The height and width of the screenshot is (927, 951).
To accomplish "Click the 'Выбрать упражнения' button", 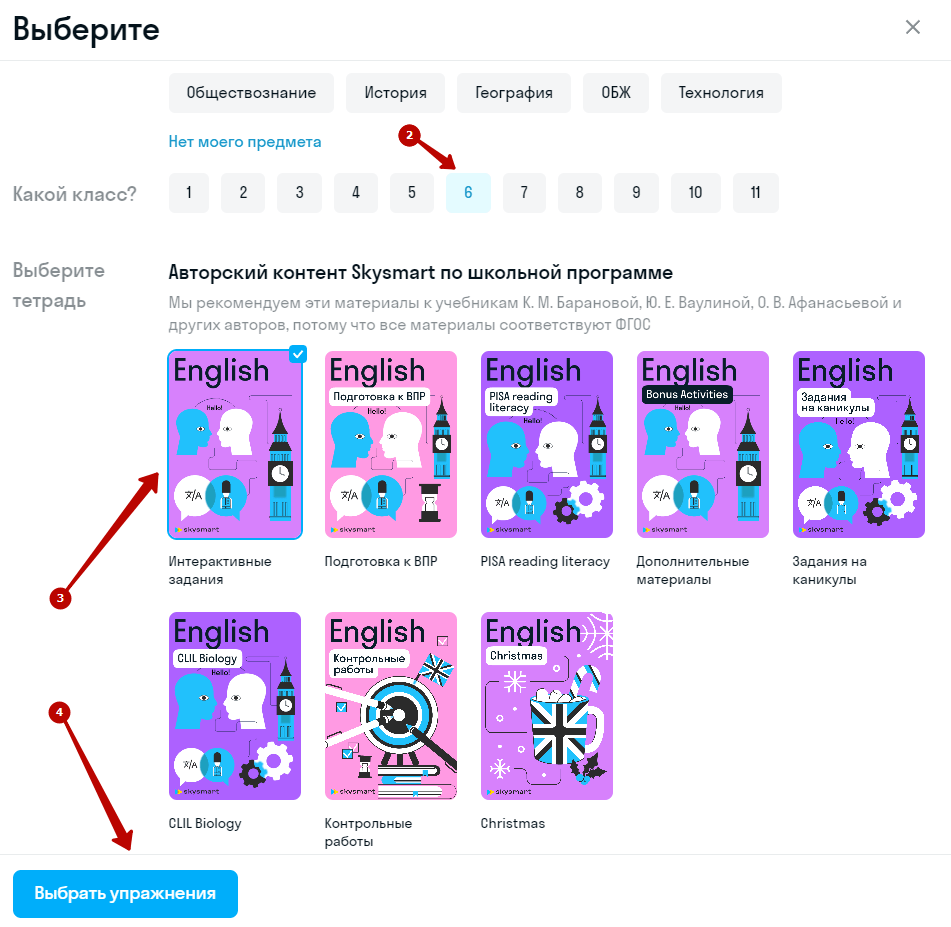I will [x=125, y=893].
